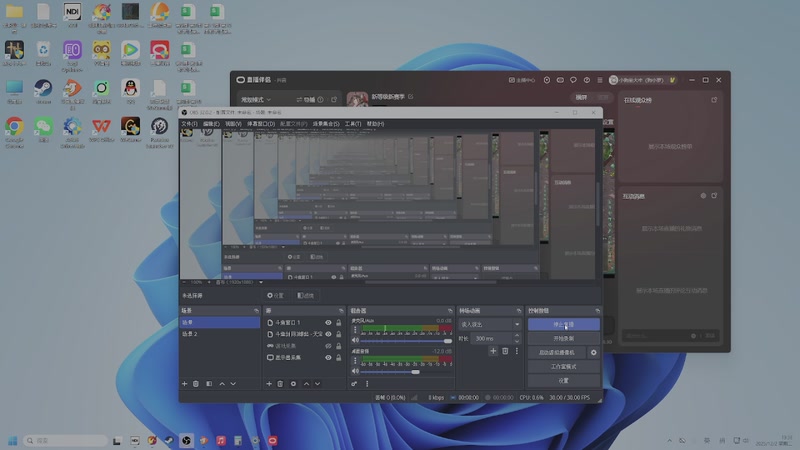This screenshot has height=450, width=800.
Task: Remove the selected source with trash icon
Action: (x=280, y=384)
